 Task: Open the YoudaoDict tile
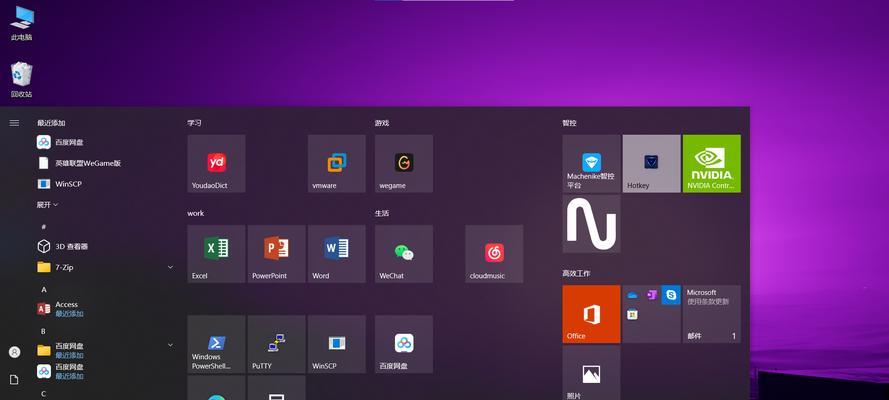click(x=216, y=164)
